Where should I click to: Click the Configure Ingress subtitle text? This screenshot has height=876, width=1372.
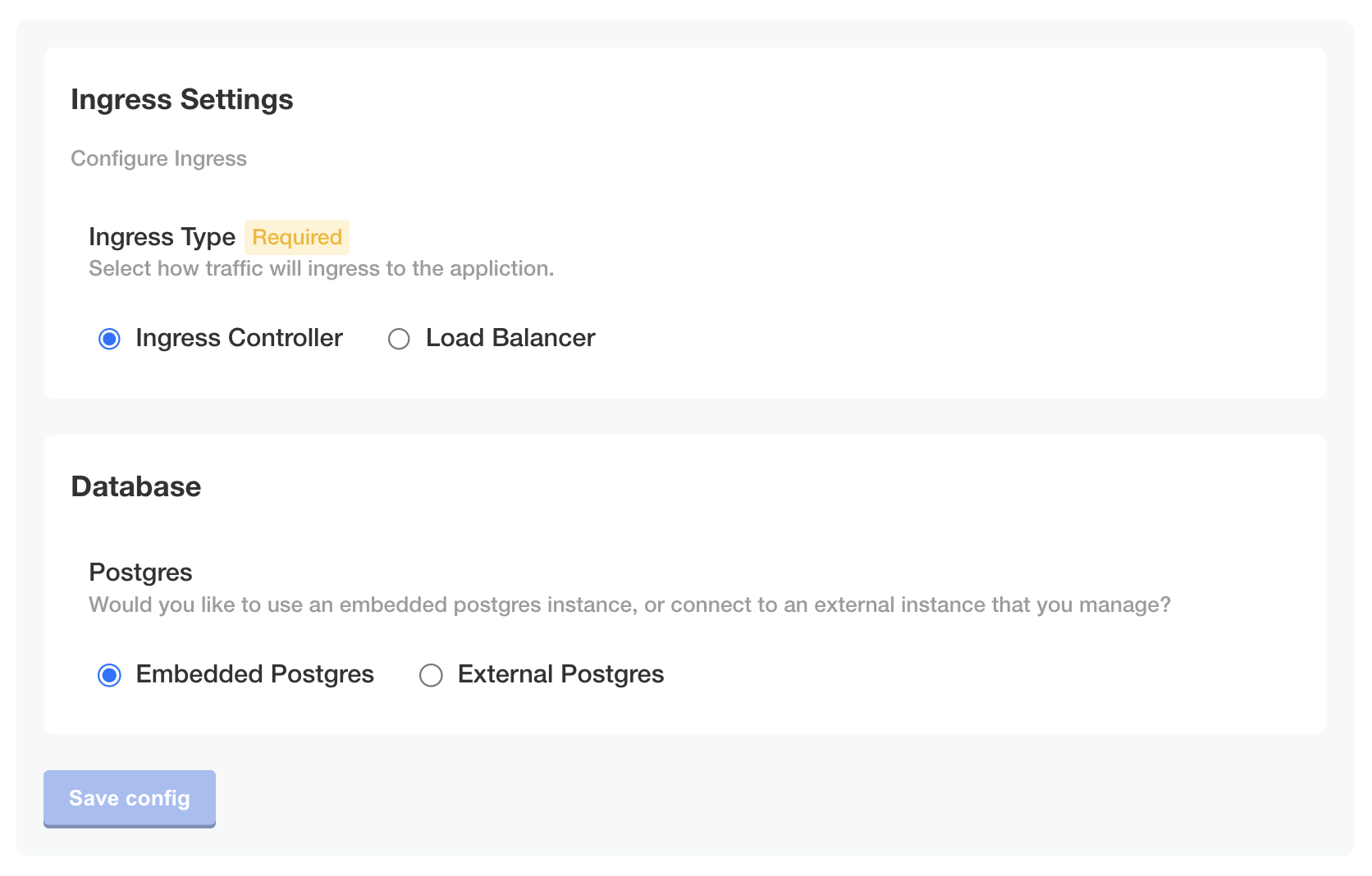click(158, 158)
